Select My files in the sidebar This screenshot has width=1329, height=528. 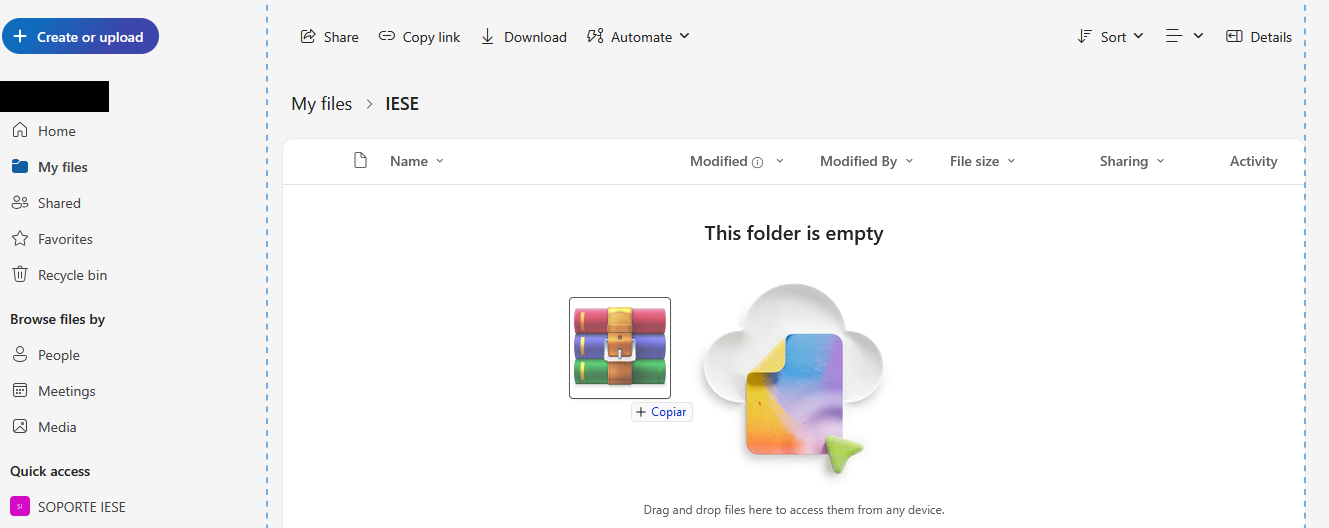pyautogui.click(x=62, y=167)
